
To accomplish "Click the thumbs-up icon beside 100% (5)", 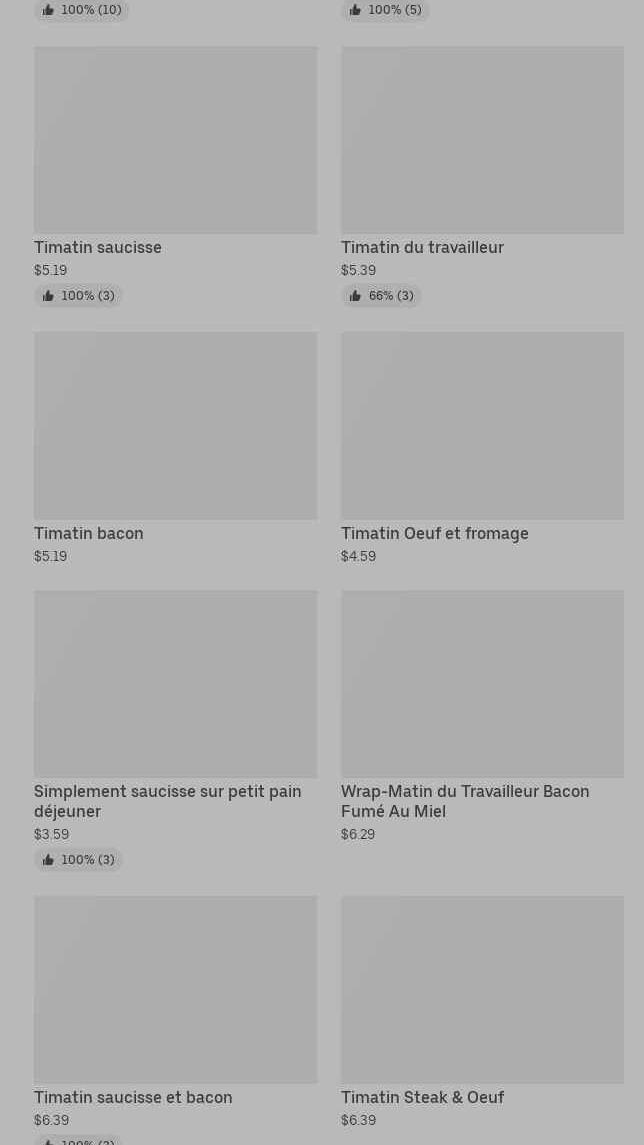I will [355, 10].
